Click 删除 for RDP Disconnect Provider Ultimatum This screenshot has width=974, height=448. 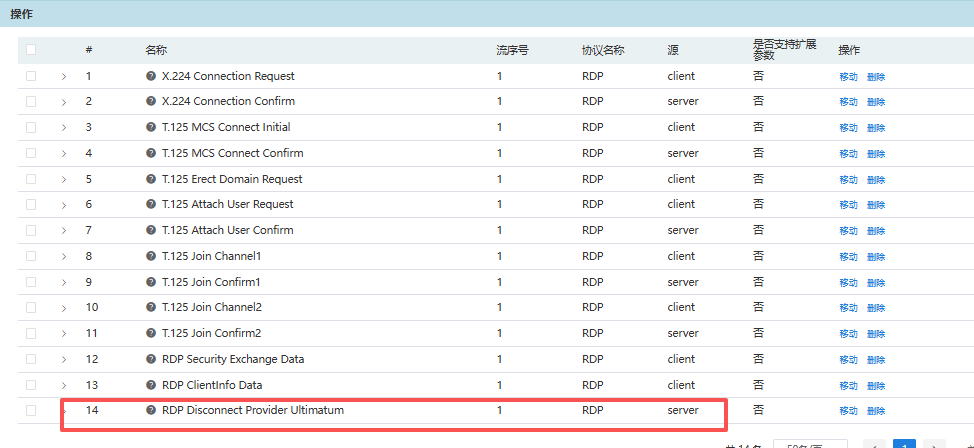876,411
